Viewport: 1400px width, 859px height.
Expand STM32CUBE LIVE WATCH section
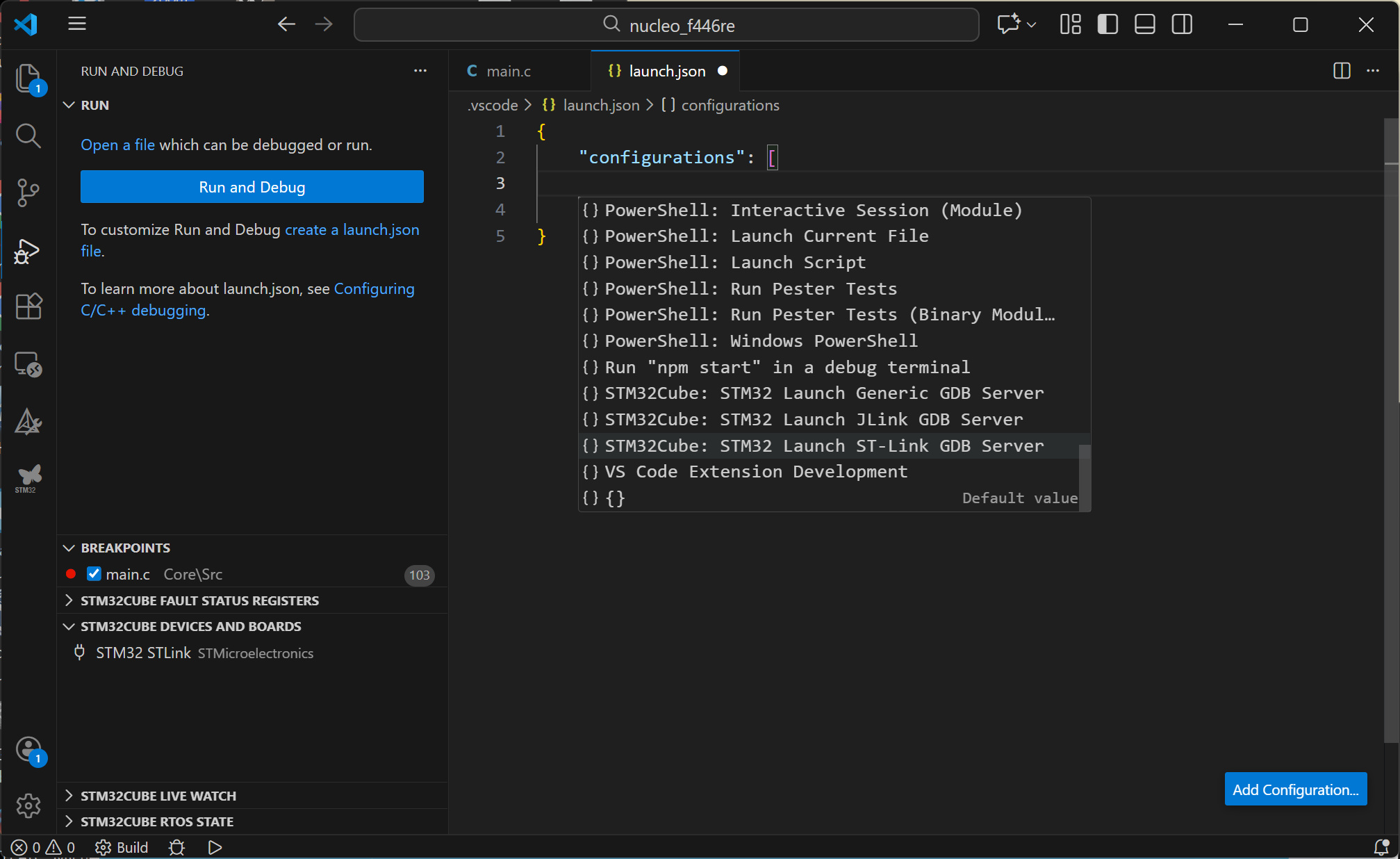tap(158, 796)
